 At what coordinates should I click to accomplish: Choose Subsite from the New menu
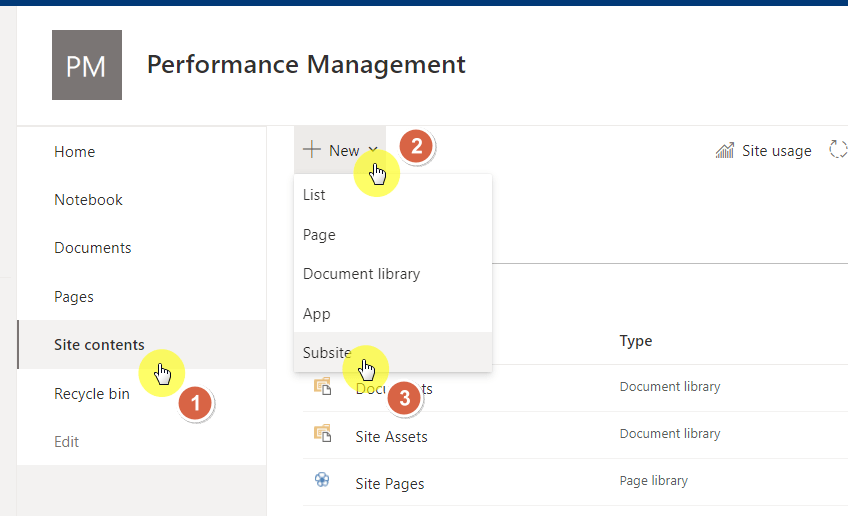[393, 352]
